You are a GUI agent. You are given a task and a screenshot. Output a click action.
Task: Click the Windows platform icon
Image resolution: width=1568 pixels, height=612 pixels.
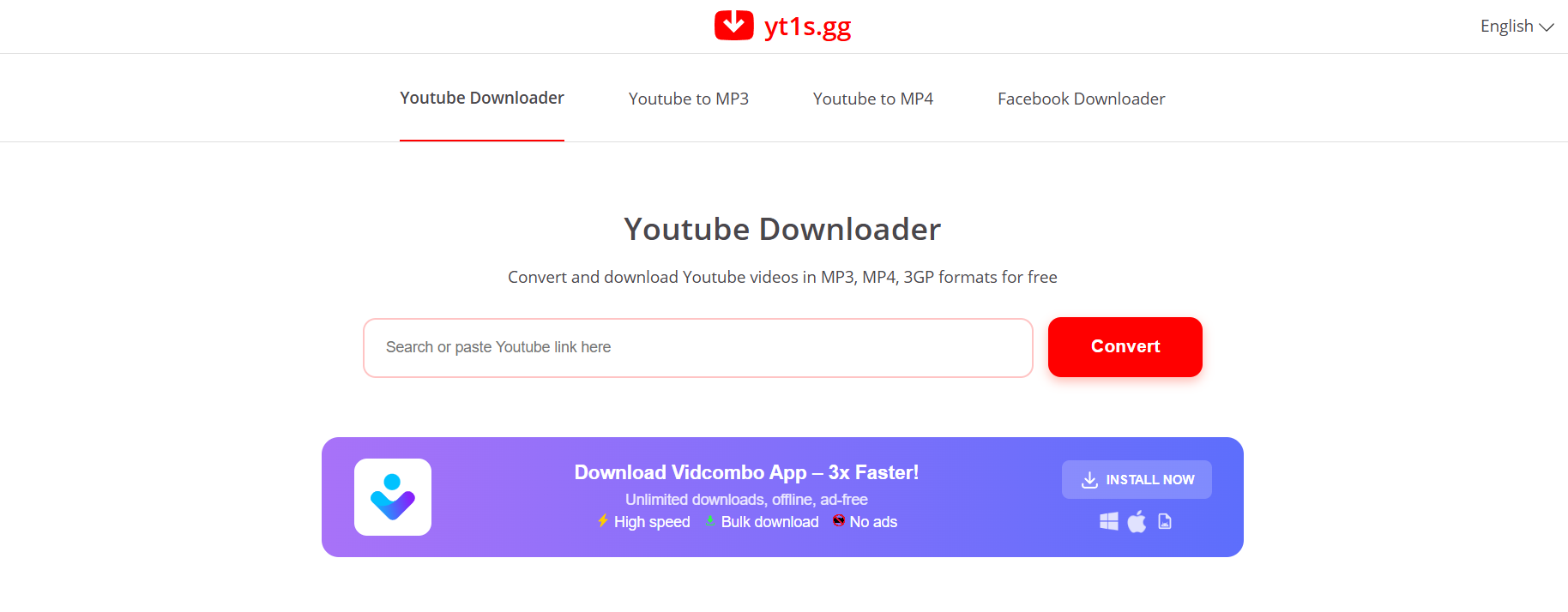tap(1109, 521)
